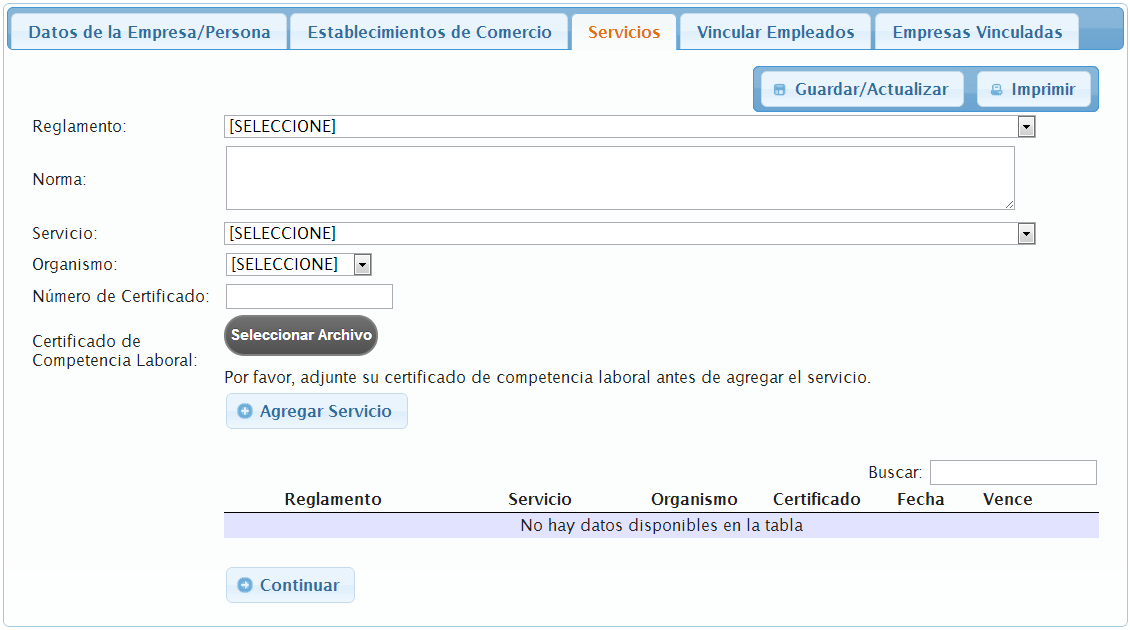Sort by the Fecha column header
Viewport: 1130px width, 630px height.
[x=920, y=500]
